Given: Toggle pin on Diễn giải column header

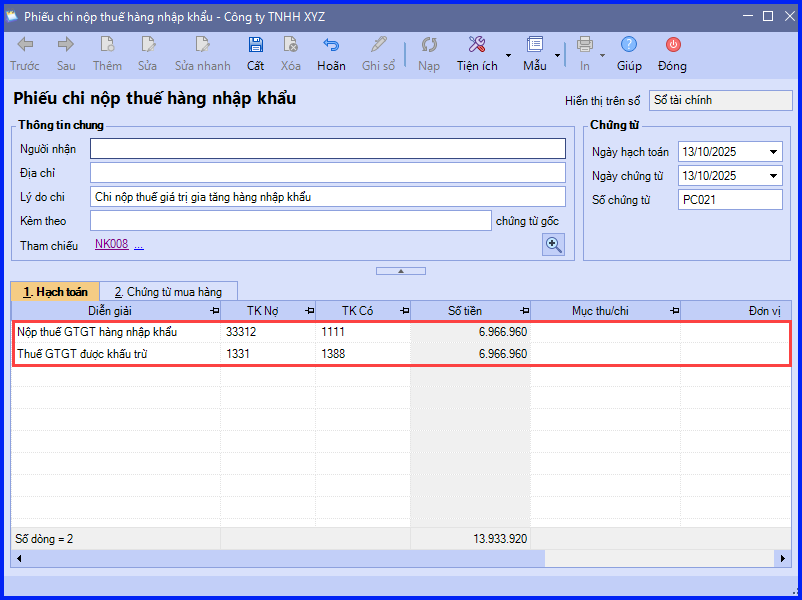Looking at the screenshot, I should pos(215,310).
